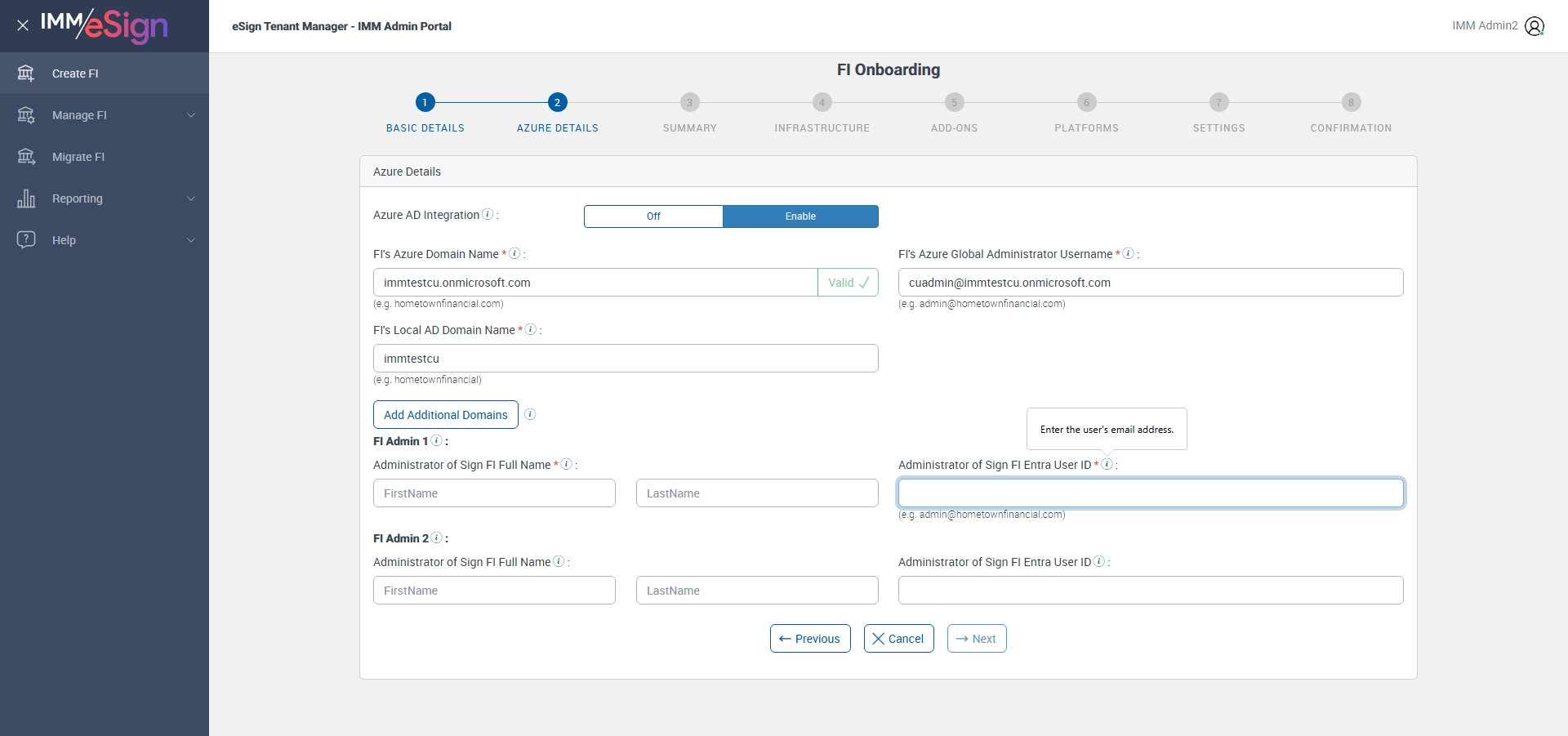This screenshot has width=1568, height=736.
Task: Close the sidebar with the X icon
Action: 23,25
